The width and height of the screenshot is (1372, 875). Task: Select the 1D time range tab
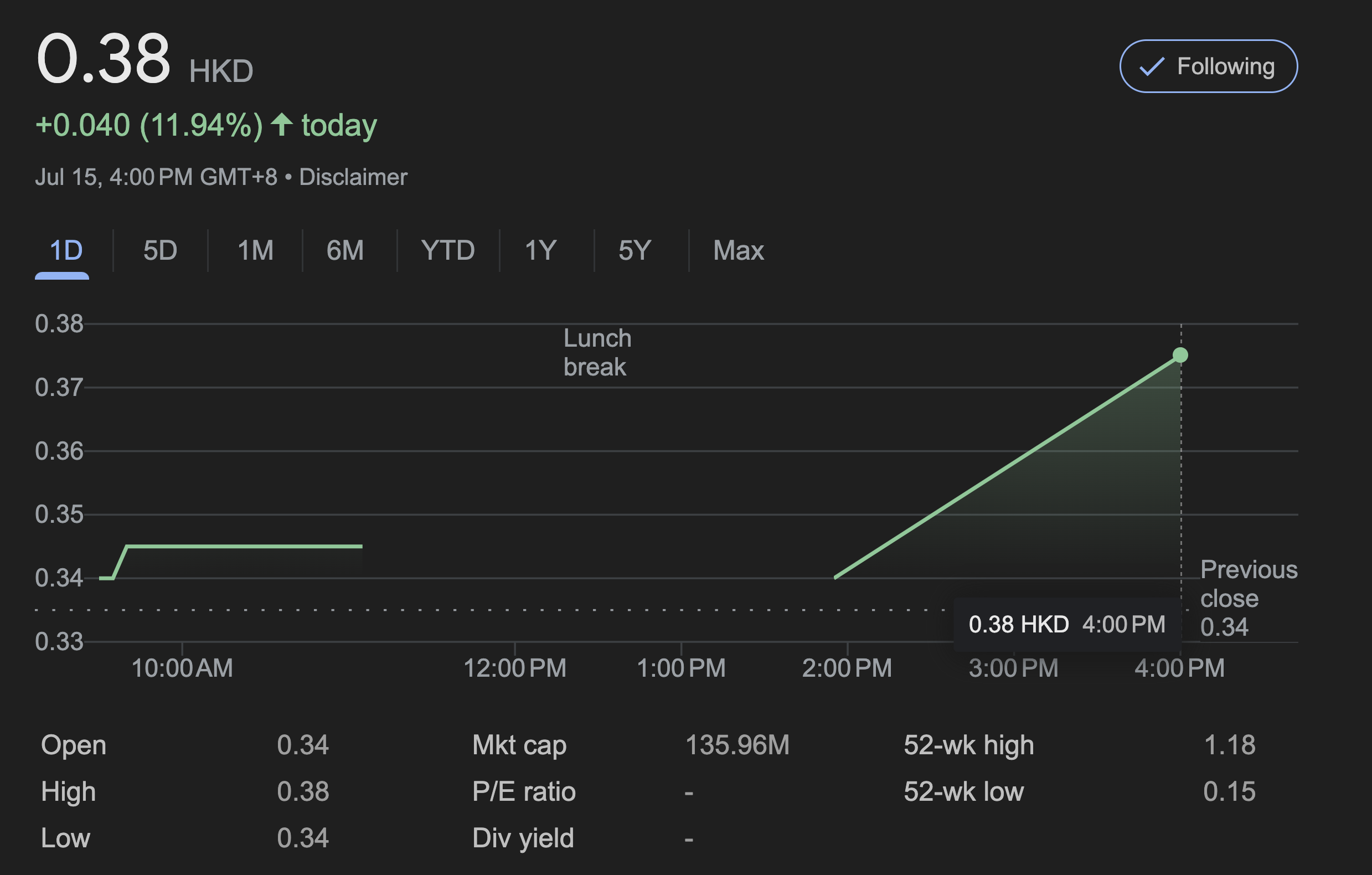65,250
